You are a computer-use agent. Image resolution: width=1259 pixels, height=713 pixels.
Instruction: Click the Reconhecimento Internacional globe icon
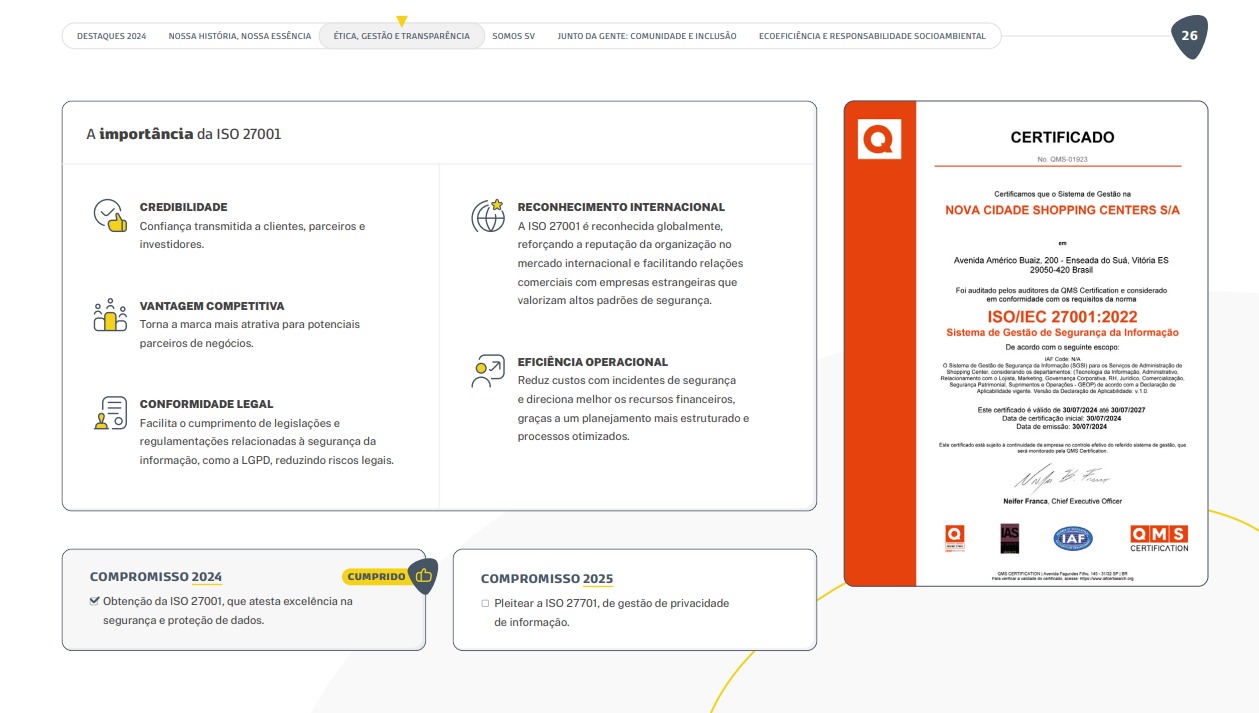pos(488,216)
